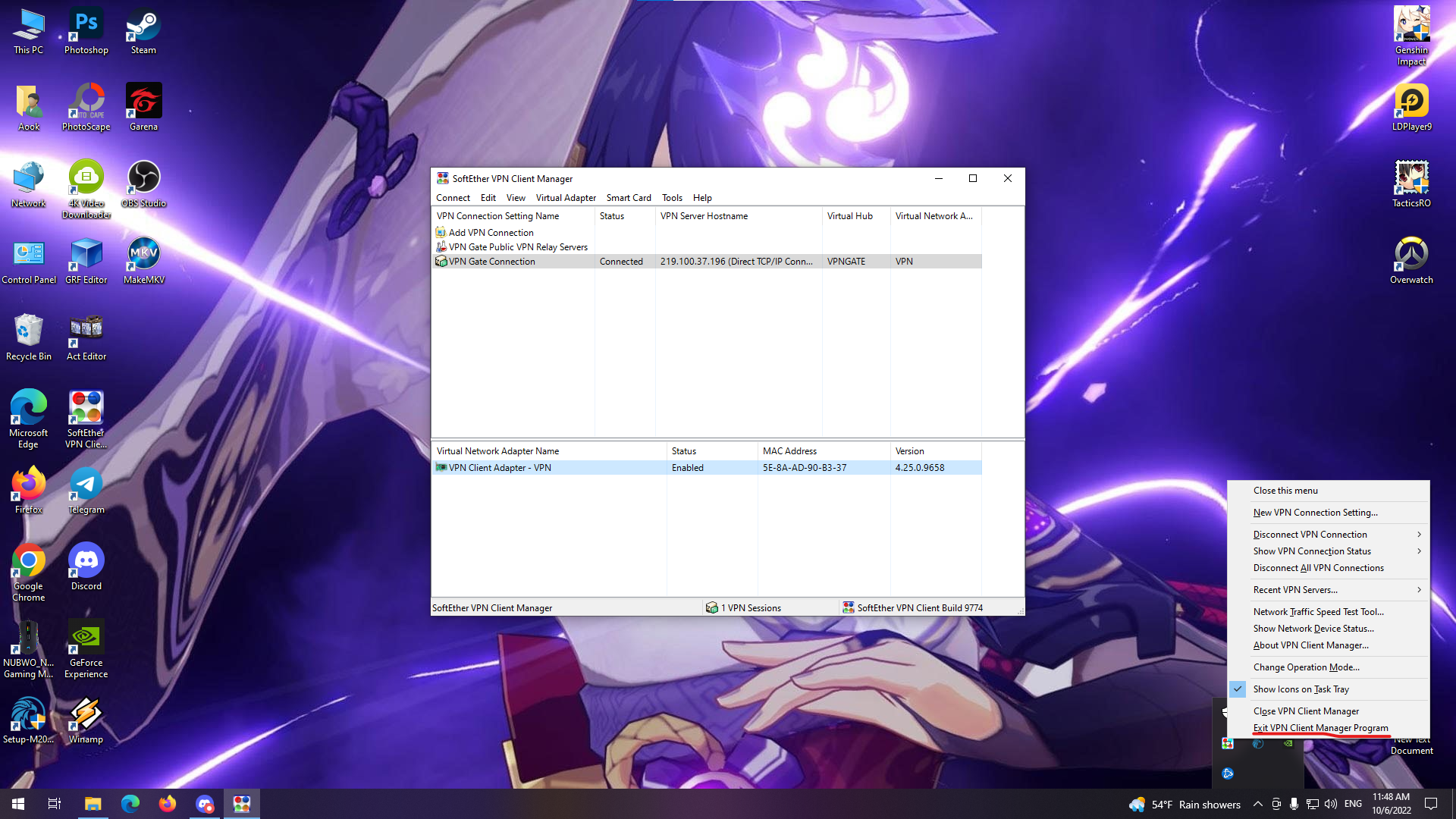Click the volume icon in system tray
Image resolution: width=1456 pixels, height=819 pixels.
coord(1331,804)
